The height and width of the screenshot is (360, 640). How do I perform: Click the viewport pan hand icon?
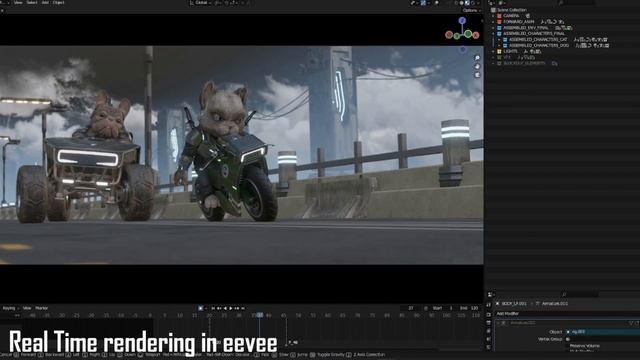(x=477, y=67)
